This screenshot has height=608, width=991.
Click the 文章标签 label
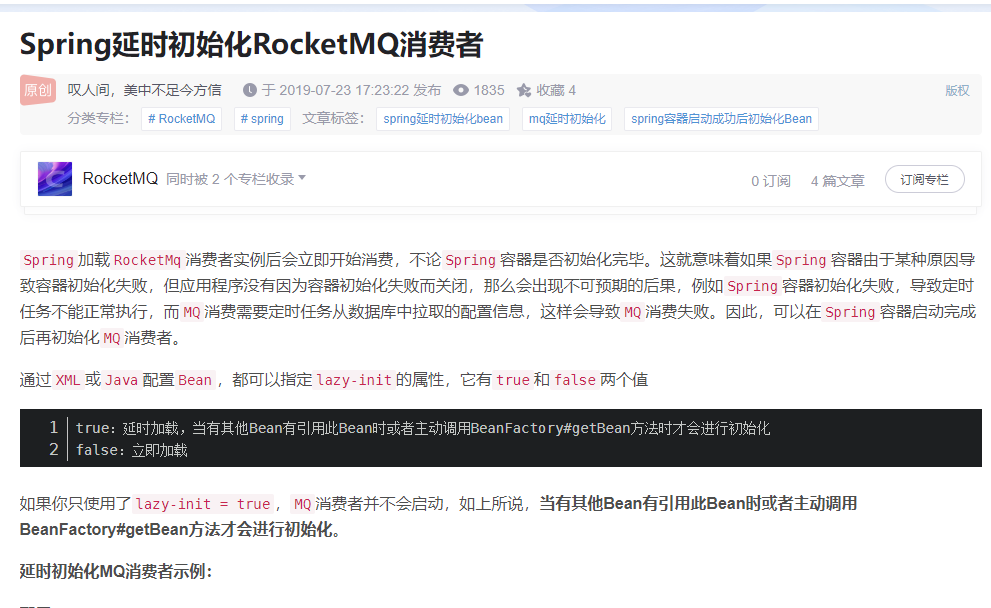(x=333, y=119)
